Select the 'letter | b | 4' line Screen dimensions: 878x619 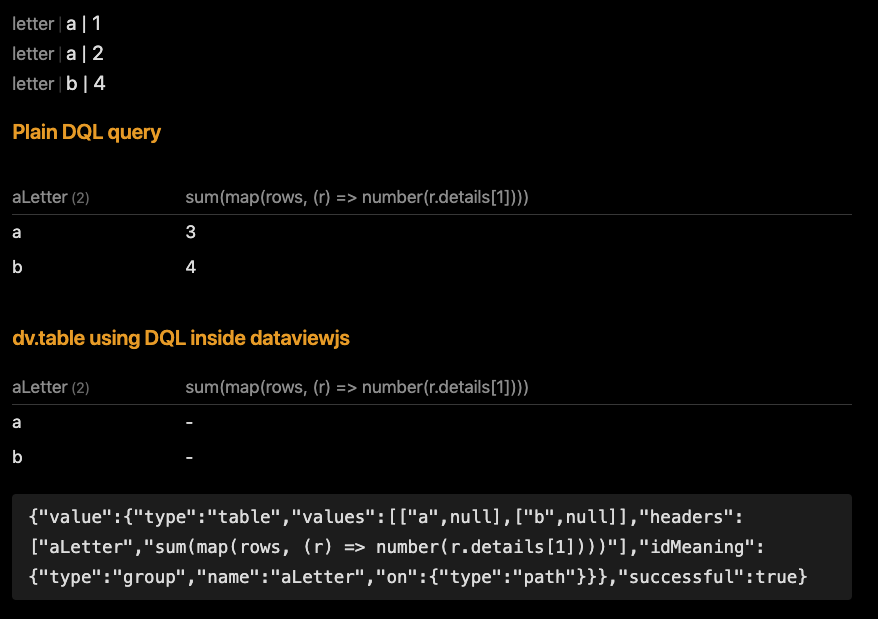point(59,83)
